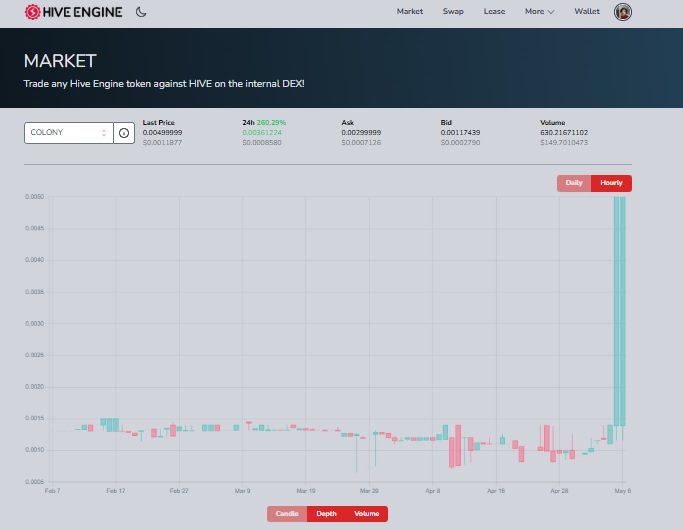Viewport: 683px width, 529px height.
Task: Click the Volume value 630.21671102
Action: [564, 132]
